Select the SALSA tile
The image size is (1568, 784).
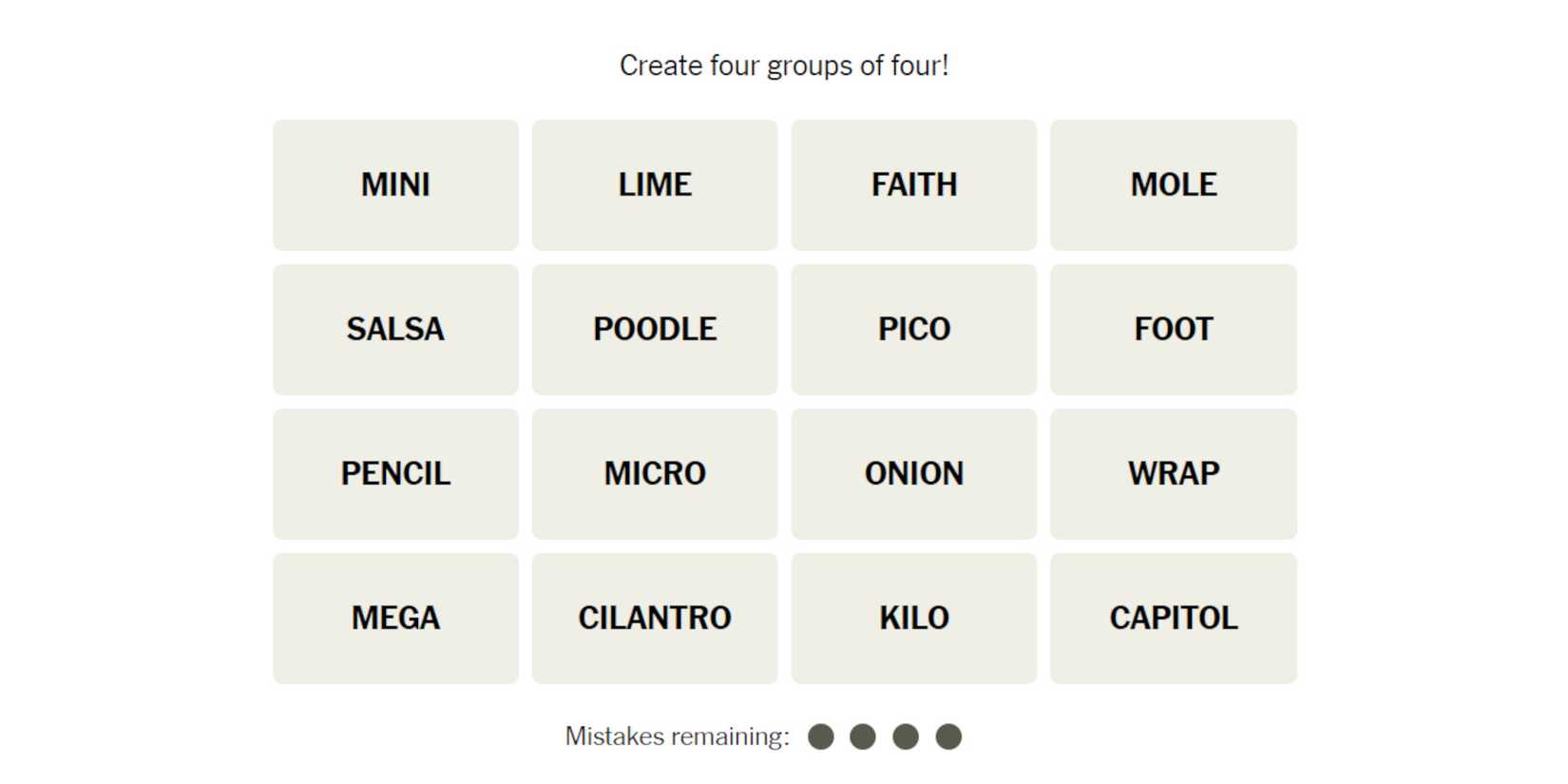pyautogui.click(x=395, y=329)
